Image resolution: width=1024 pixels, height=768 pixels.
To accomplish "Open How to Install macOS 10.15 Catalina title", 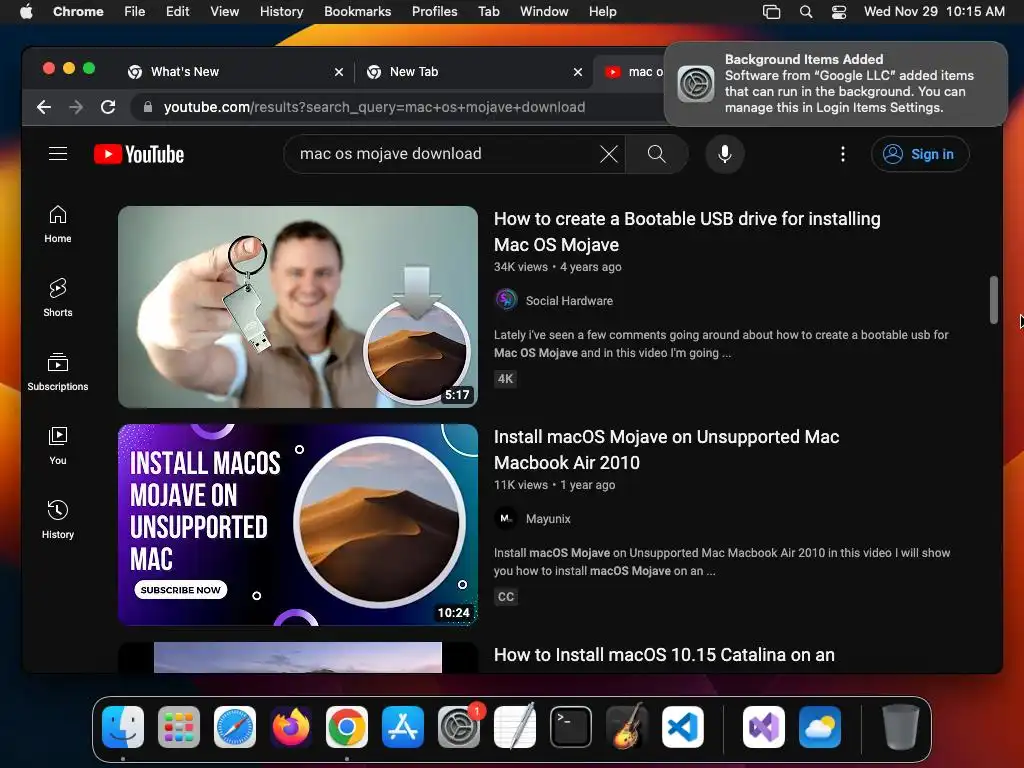I will point(664,655).
